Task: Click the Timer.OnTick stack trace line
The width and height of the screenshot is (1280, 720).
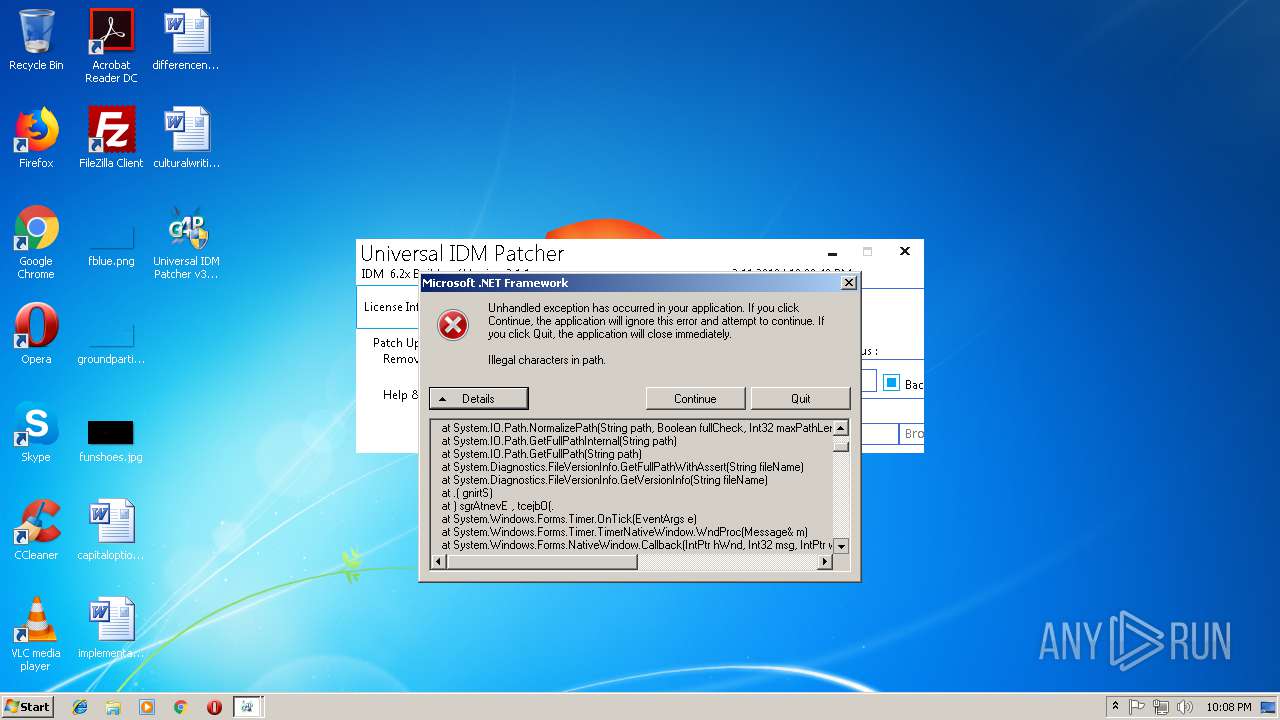Action: (569, 519)
